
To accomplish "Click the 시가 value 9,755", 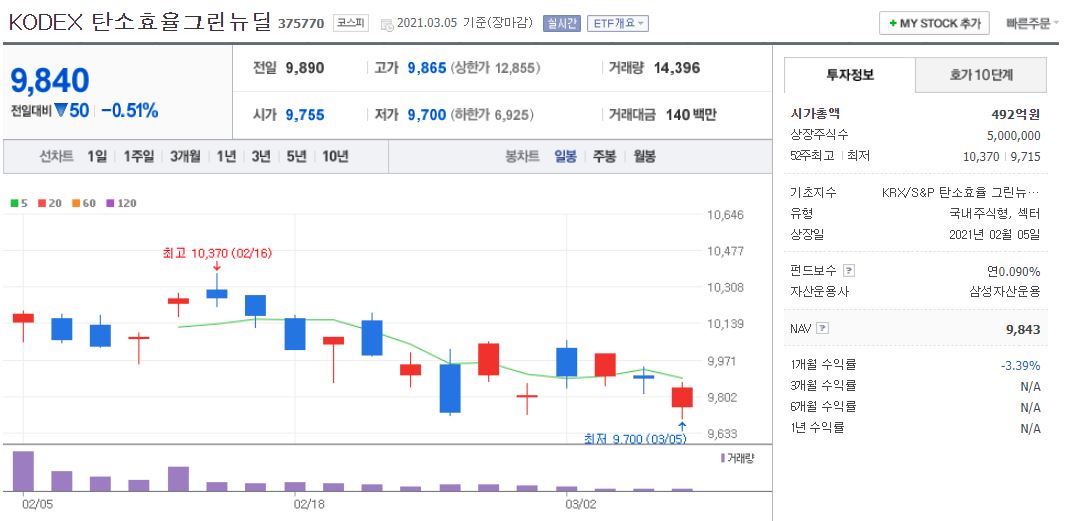I will click(x=305, y=115).
